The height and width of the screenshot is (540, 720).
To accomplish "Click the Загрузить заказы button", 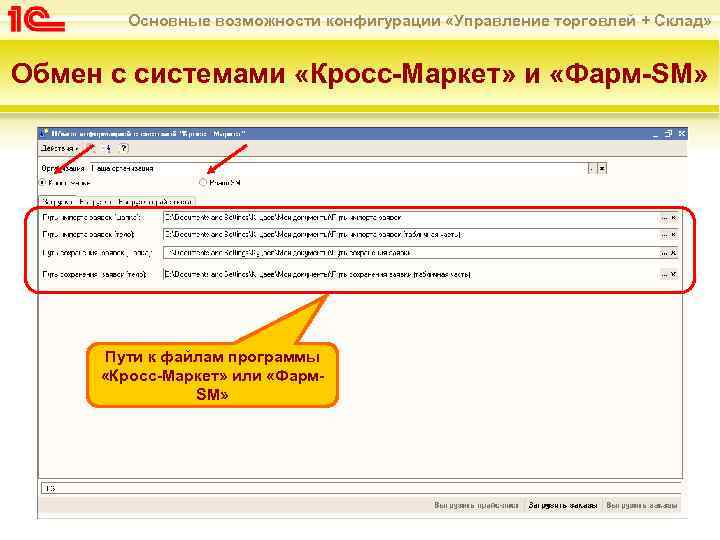I will 562,505.
